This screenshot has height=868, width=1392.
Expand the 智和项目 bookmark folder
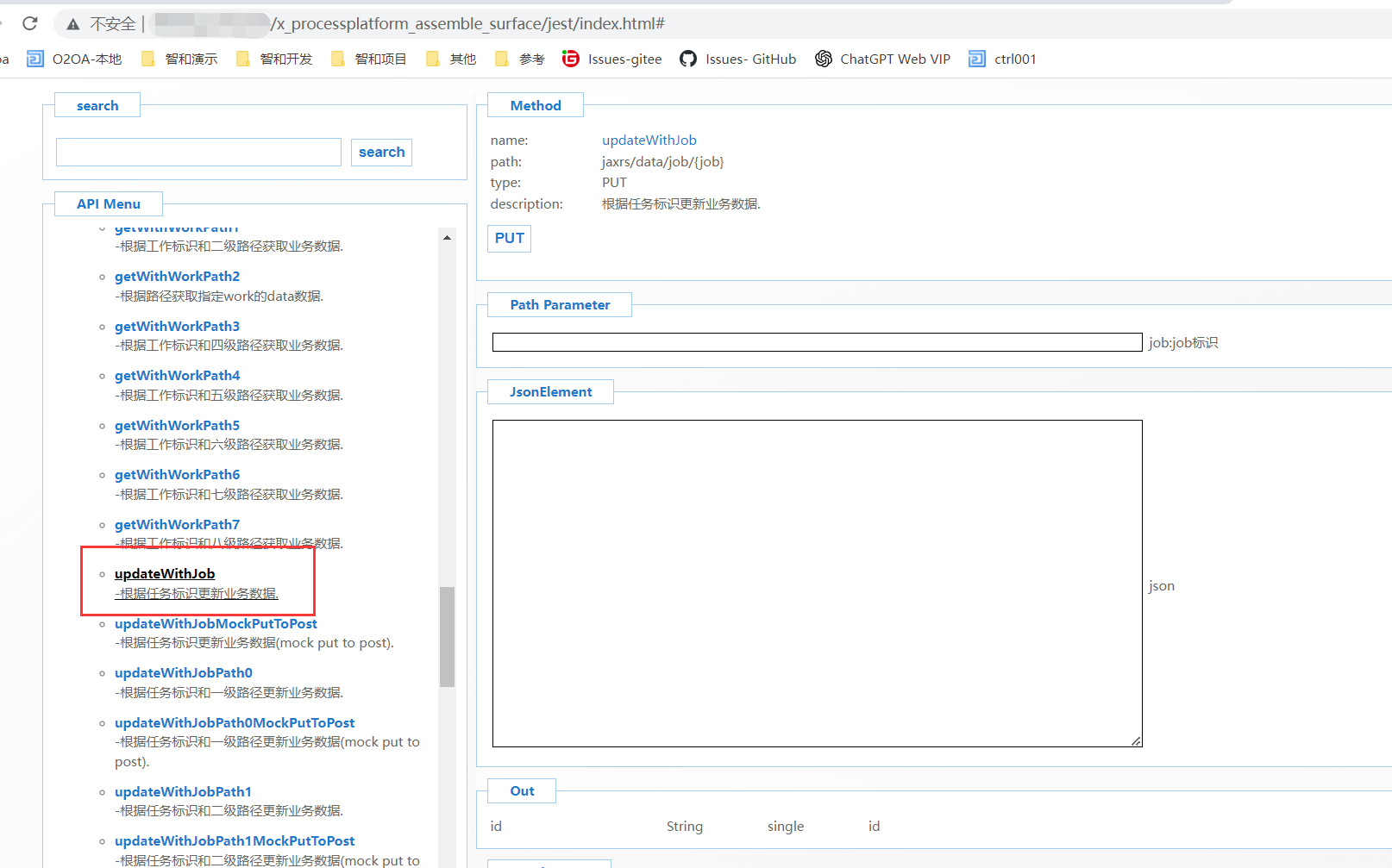pyautogui.click(x=369, y=59)
